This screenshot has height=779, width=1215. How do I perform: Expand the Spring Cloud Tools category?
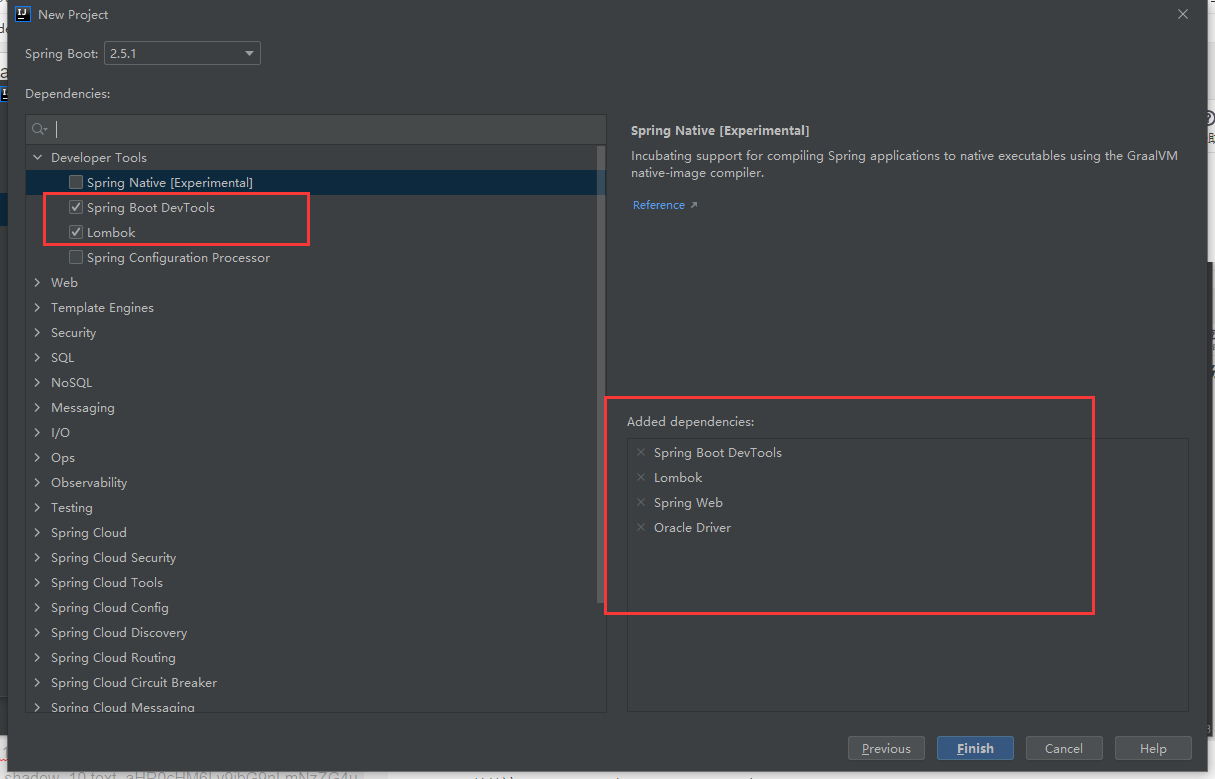tap(38, 582)
